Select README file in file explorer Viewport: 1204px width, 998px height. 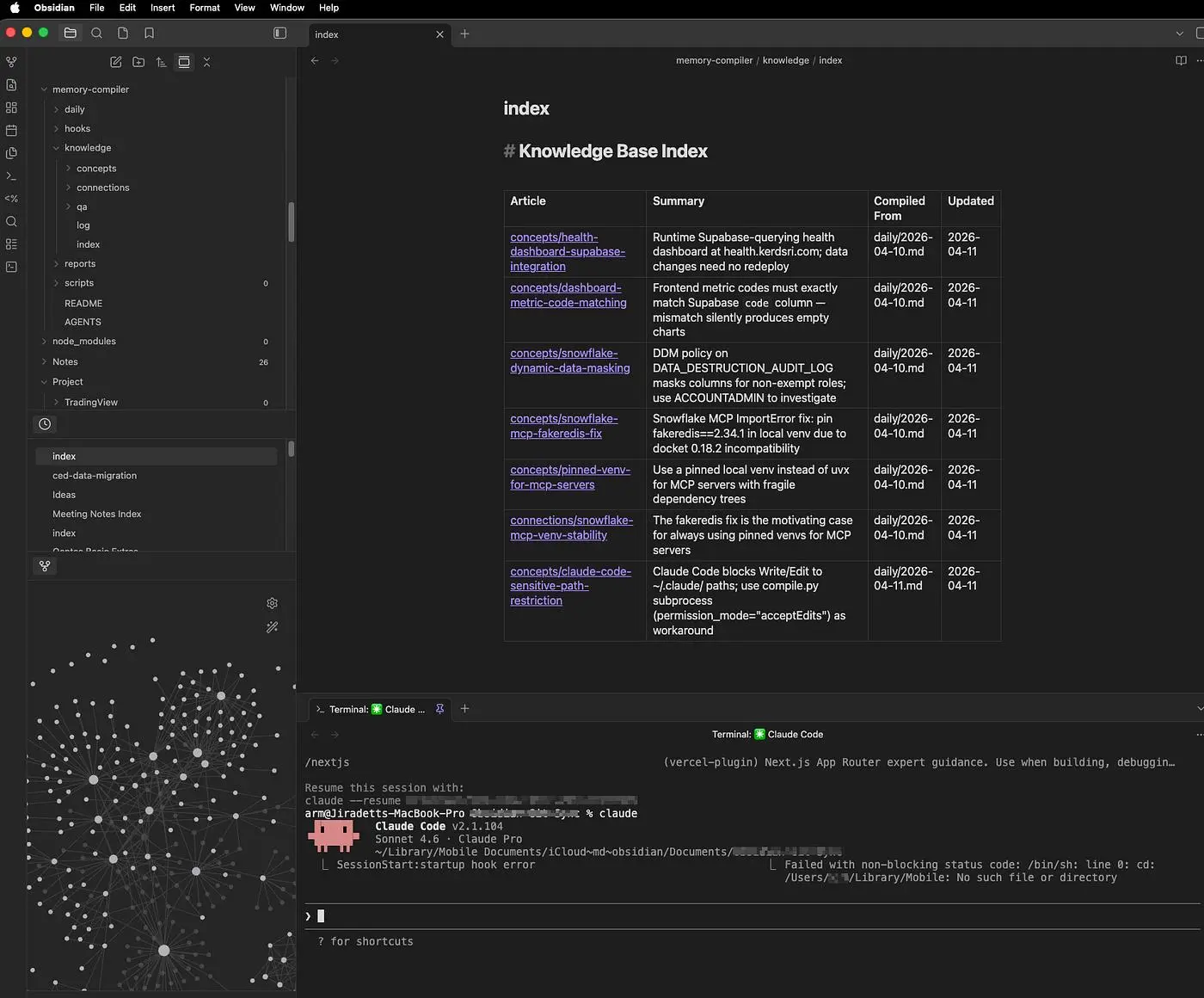[x=83, y=304]
